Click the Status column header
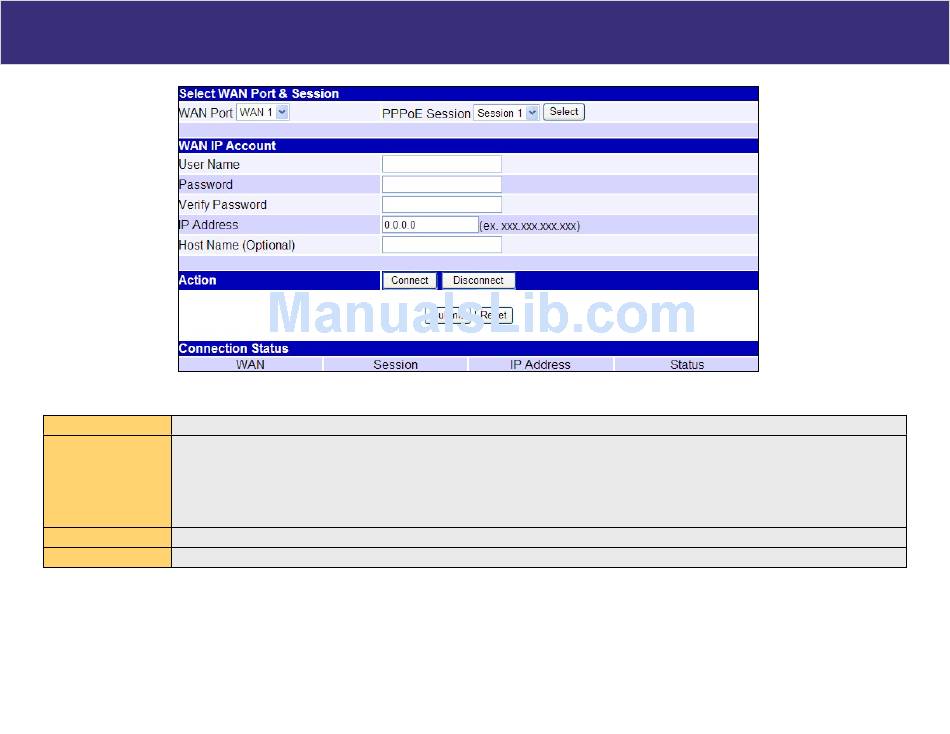Image resolution: width=950 pixels, height=734 pixels. [686, 365]
